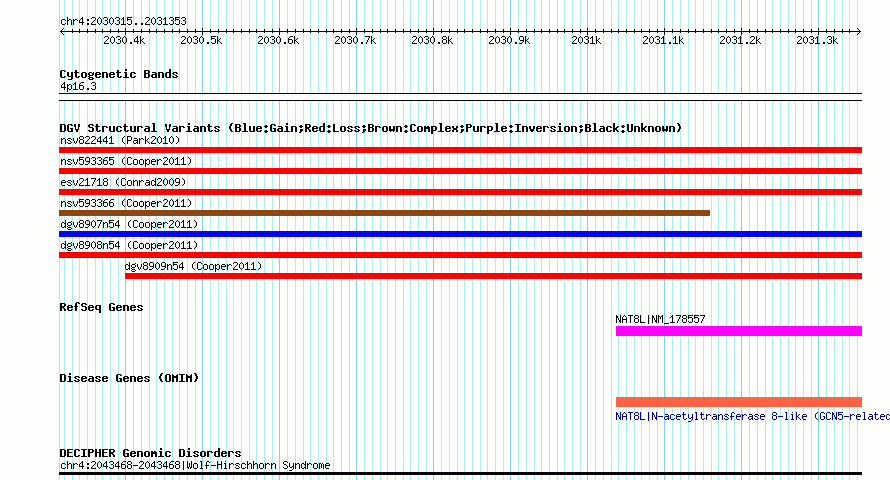This screenshot has height=480, width=890.
Task: Click the 2030.6k ruler tick
Action: [278, 40]
